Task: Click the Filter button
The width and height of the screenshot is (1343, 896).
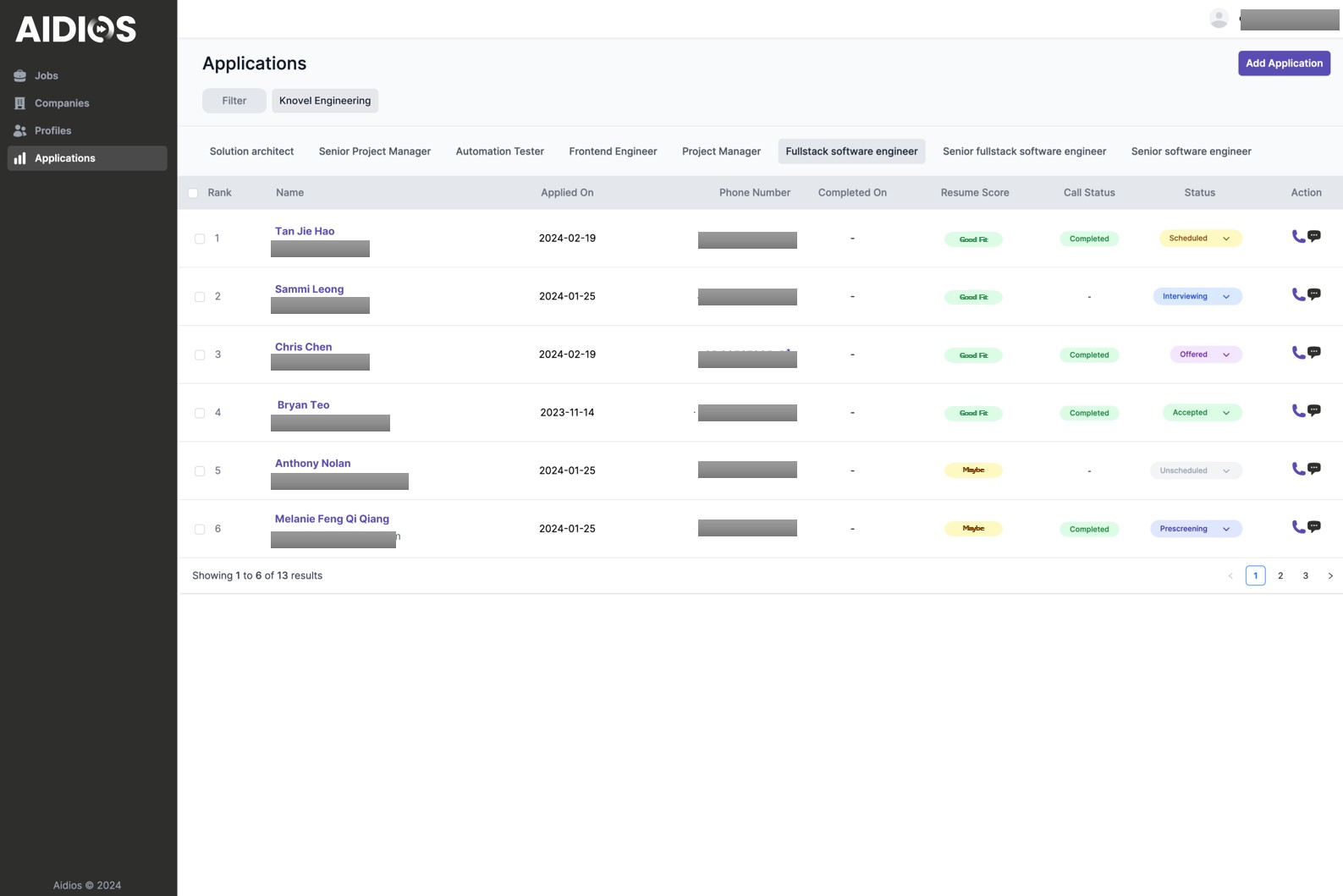Action: point(234,101)
